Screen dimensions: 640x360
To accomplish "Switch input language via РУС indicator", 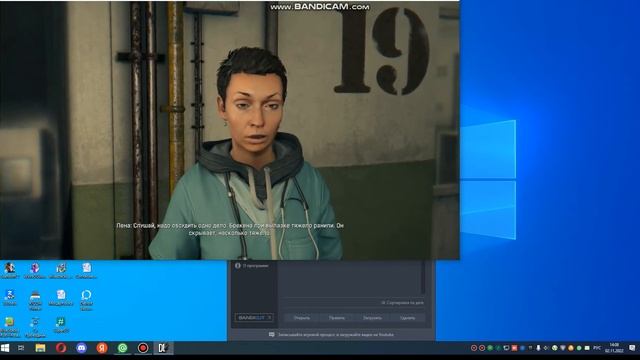I will (597, 348).
